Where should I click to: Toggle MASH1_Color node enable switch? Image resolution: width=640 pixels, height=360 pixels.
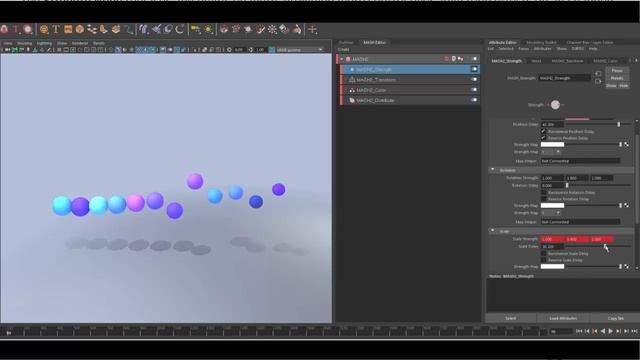[x=474, y=90]
